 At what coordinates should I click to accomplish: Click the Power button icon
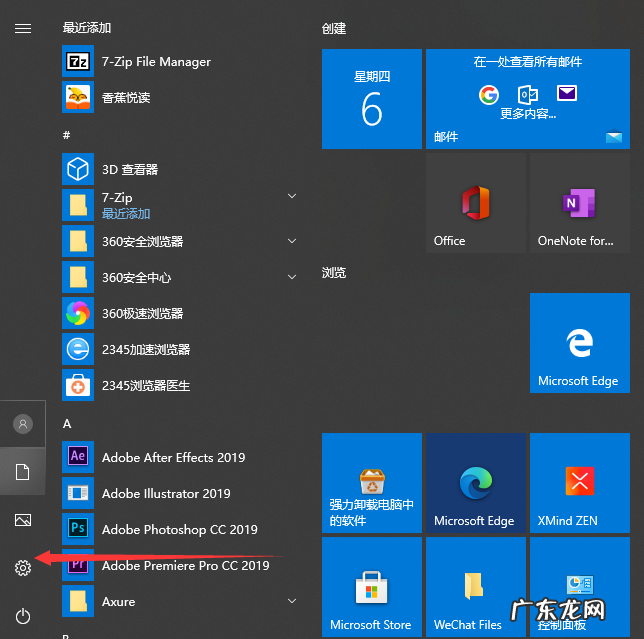[x=23, y=616]
